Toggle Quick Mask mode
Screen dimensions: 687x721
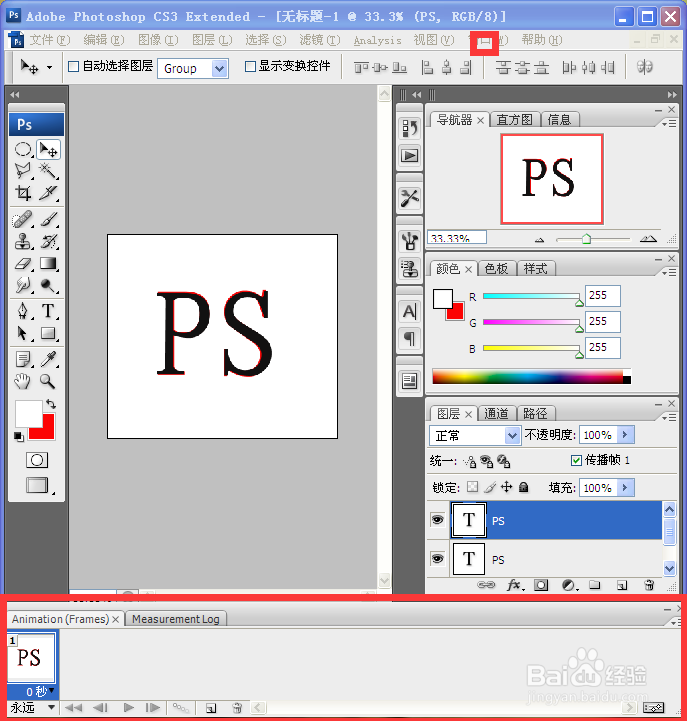(x=37, y=460)
